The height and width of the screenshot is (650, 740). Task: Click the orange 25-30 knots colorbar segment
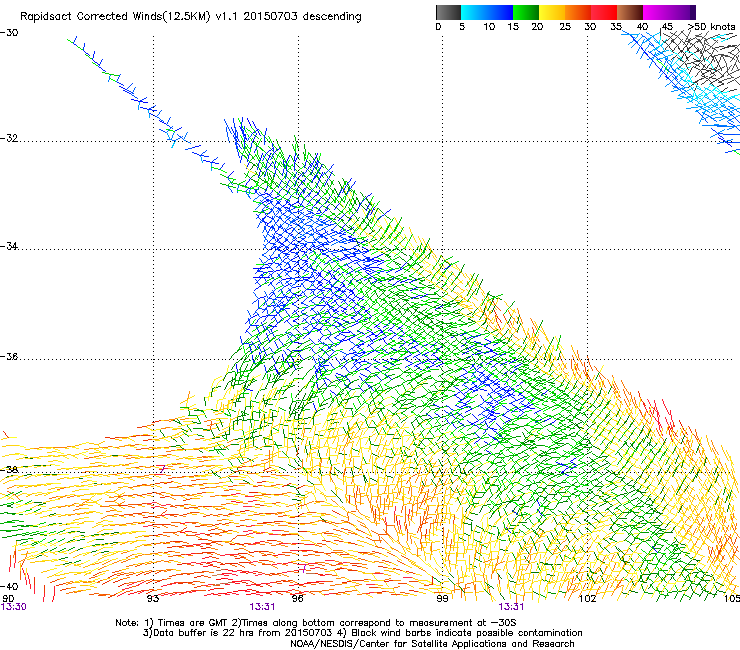point(578,12)
